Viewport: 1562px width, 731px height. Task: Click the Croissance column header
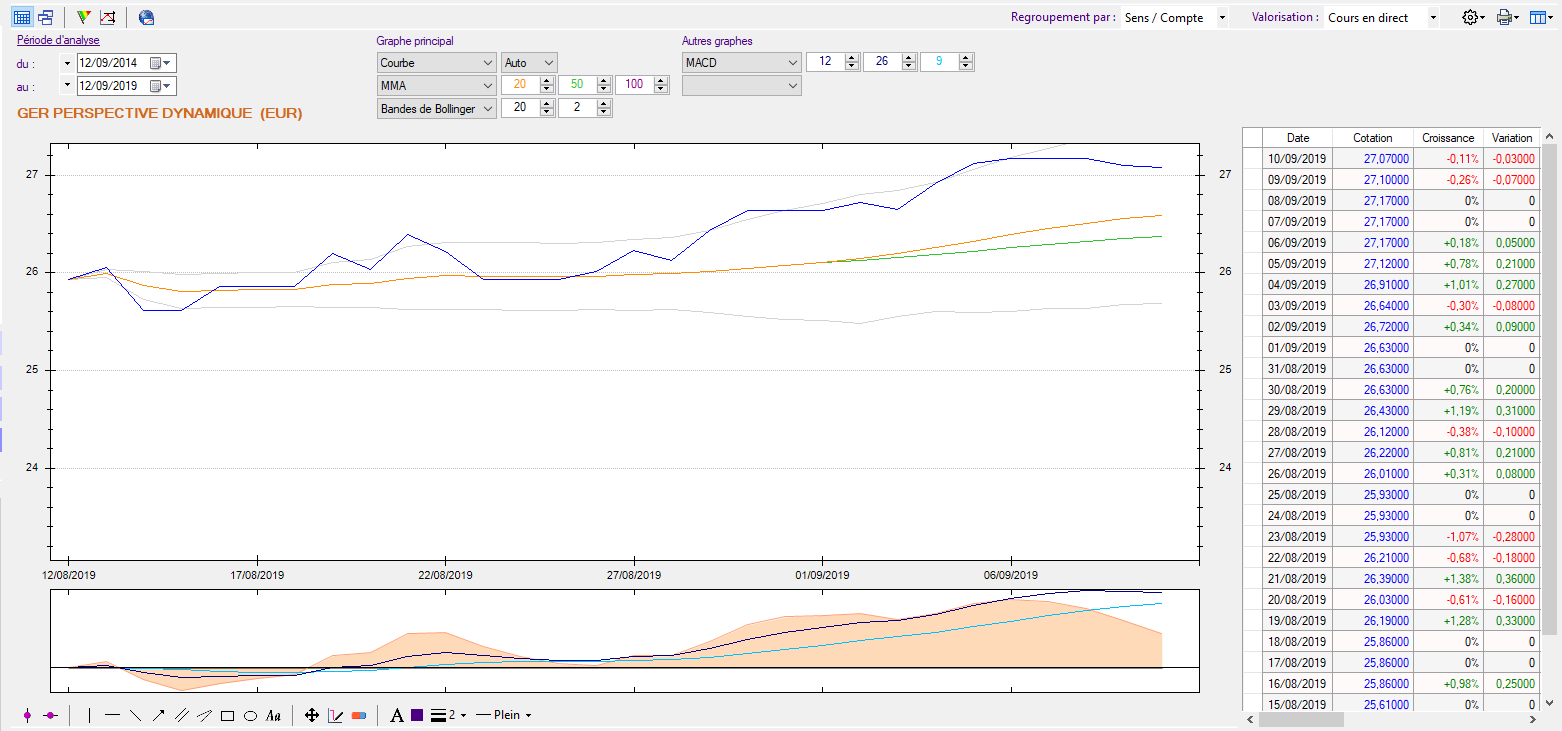1447,138
